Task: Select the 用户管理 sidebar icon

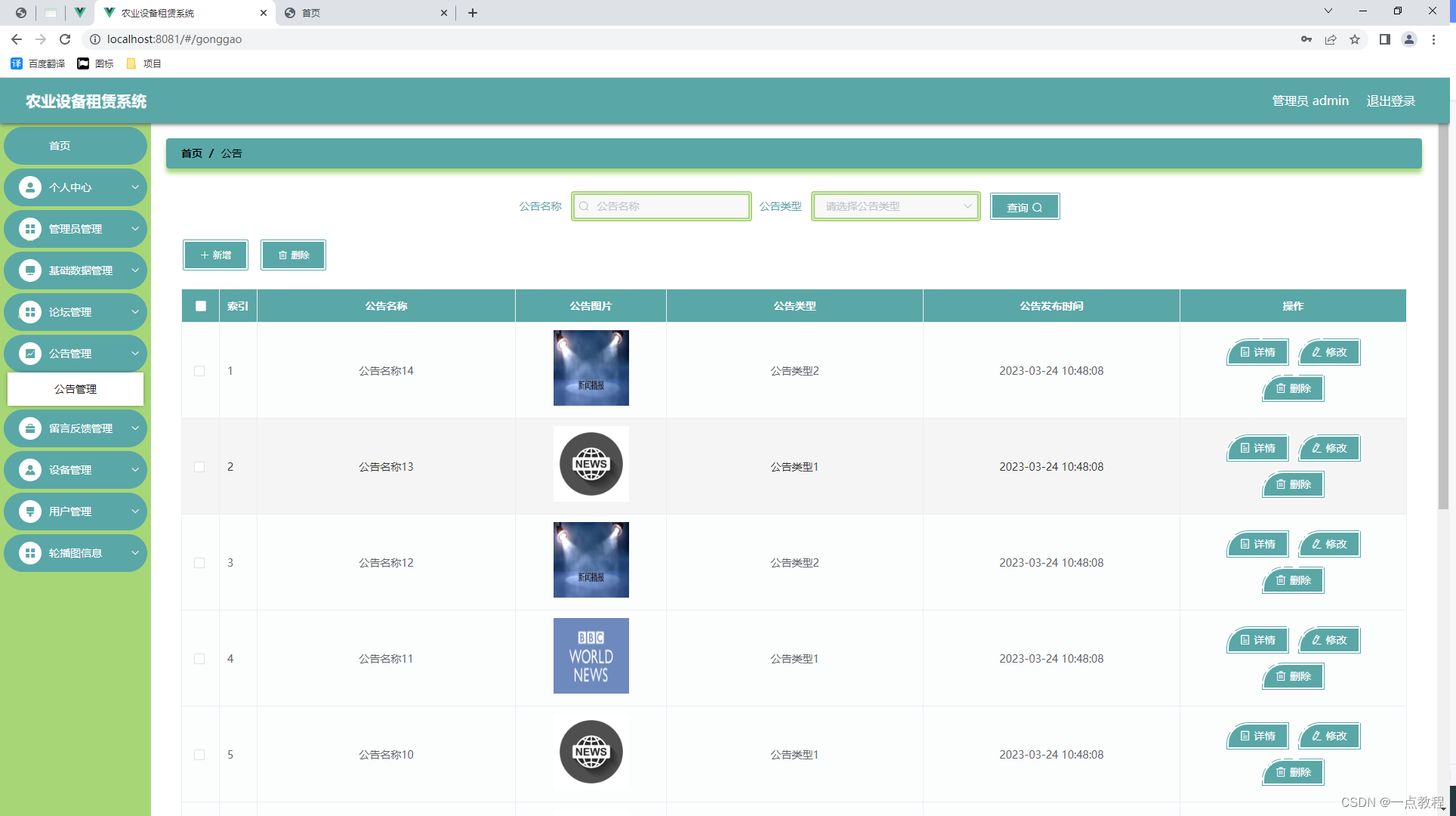Action: (x=30, y=511)
